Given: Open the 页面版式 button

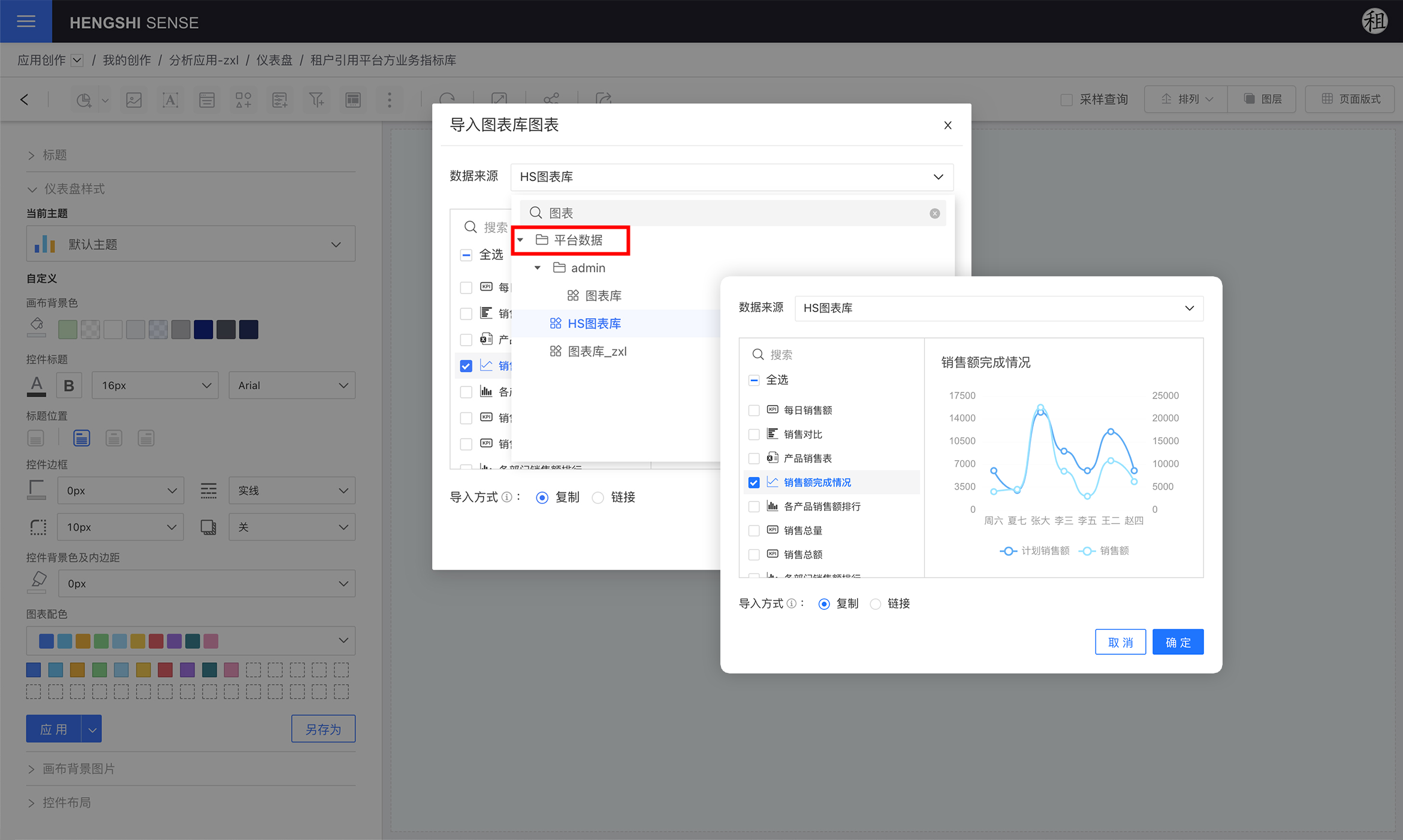Looking at the screenshot, I should [1350, 99].
